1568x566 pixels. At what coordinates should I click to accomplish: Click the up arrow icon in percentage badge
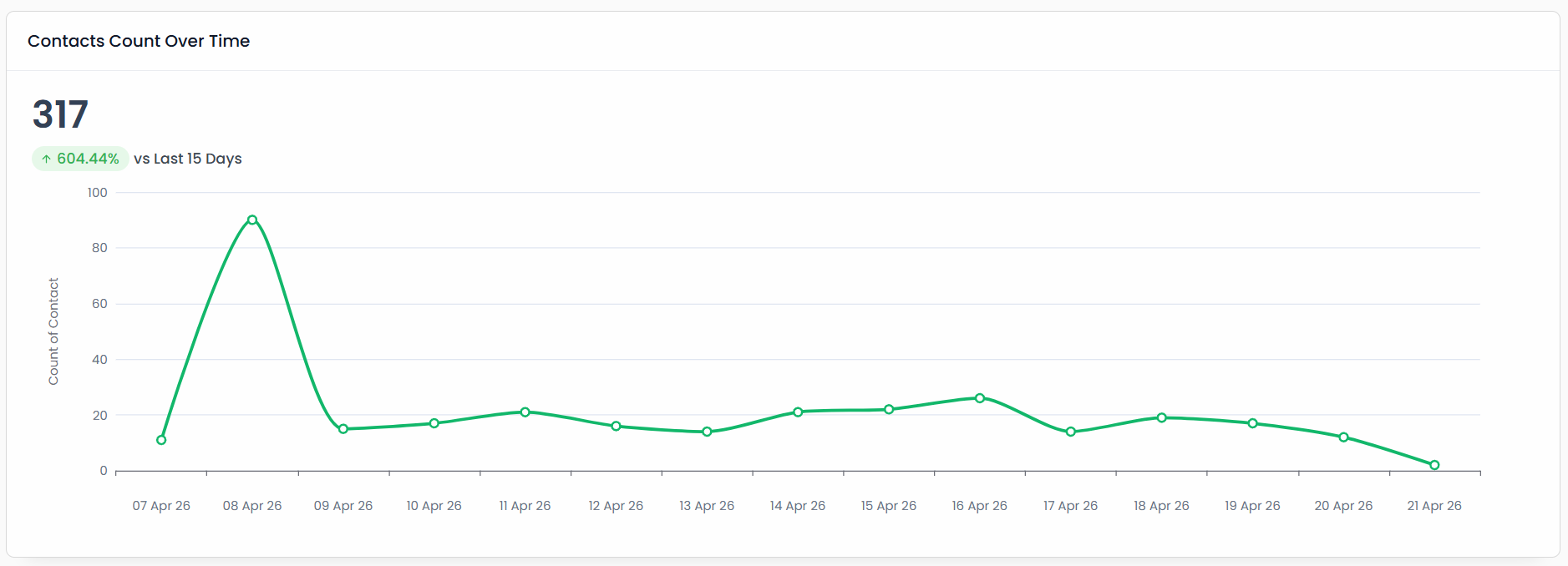click(x=47, y=159)
